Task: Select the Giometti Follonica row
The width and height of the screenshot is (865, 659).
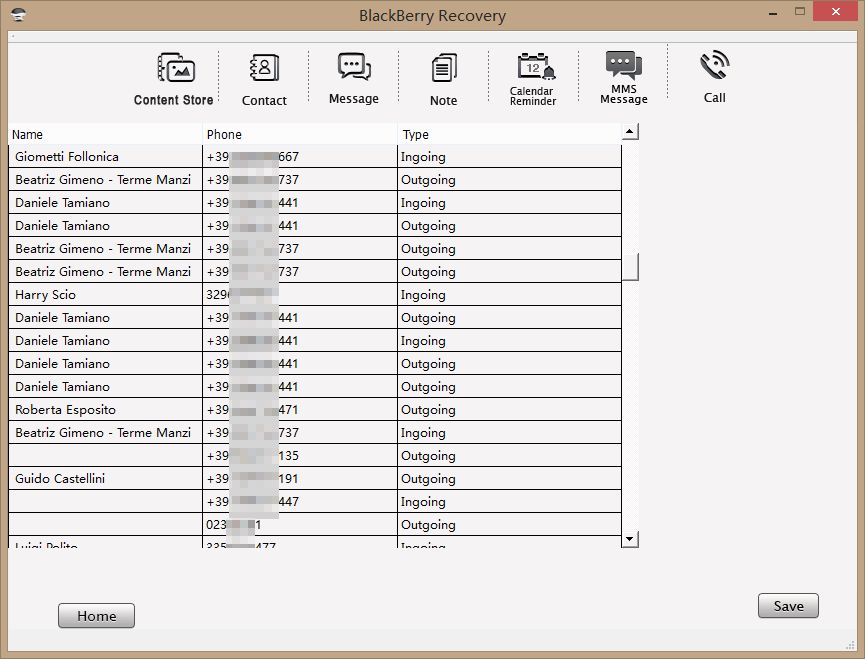Action: [x=315, y=157]
